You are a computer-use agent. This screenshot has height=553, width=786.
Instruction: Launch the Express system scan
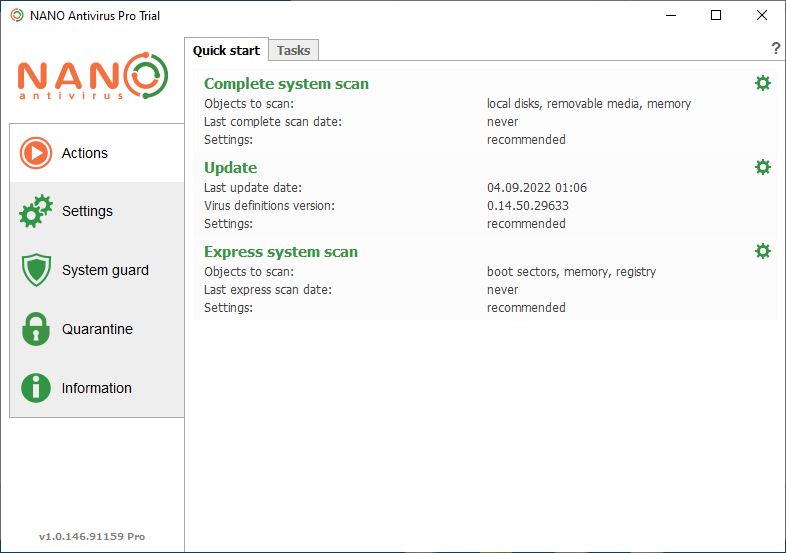point(281,252)
